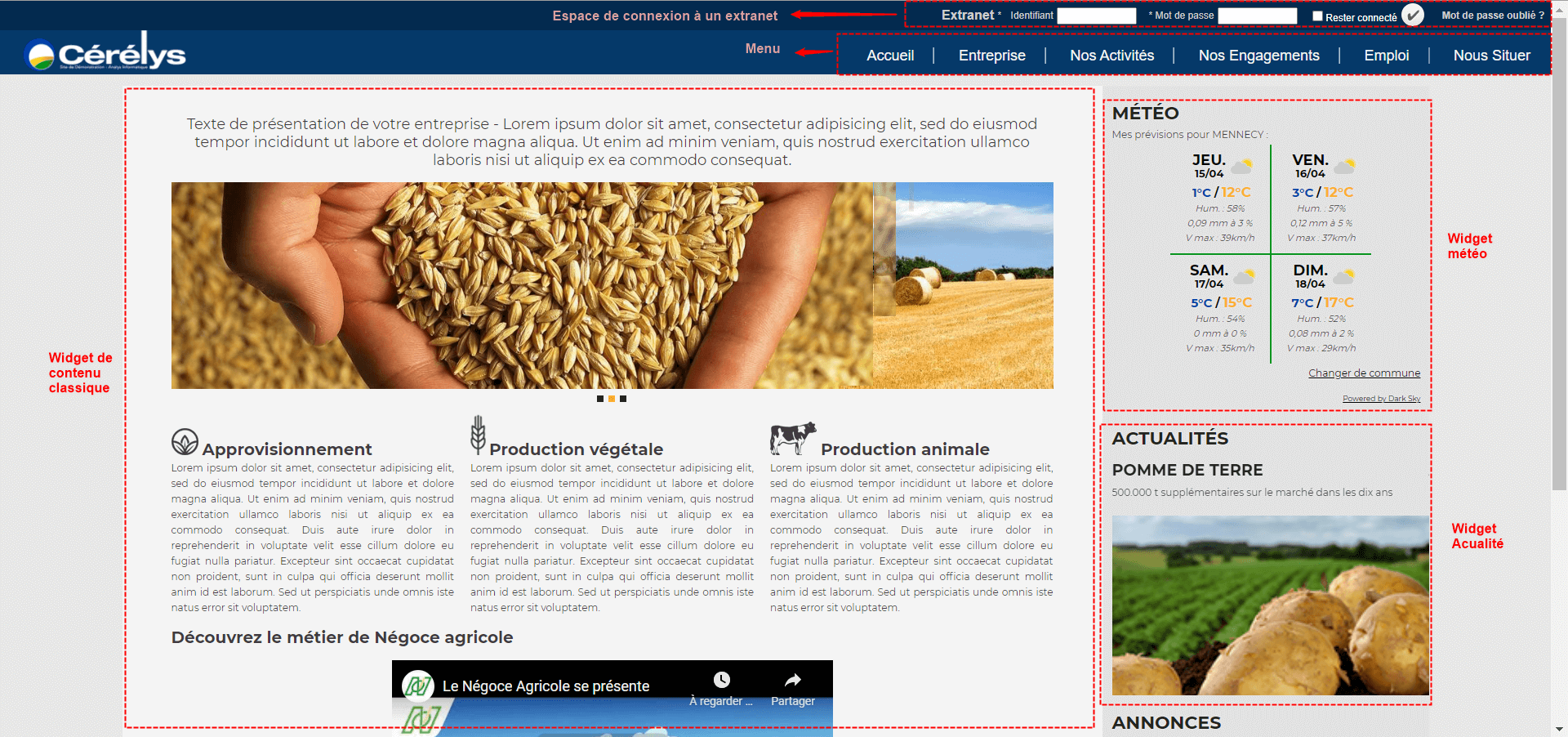Click the watch later clock icon
Screen dimensions: 1568x737
tap(721, 680)
